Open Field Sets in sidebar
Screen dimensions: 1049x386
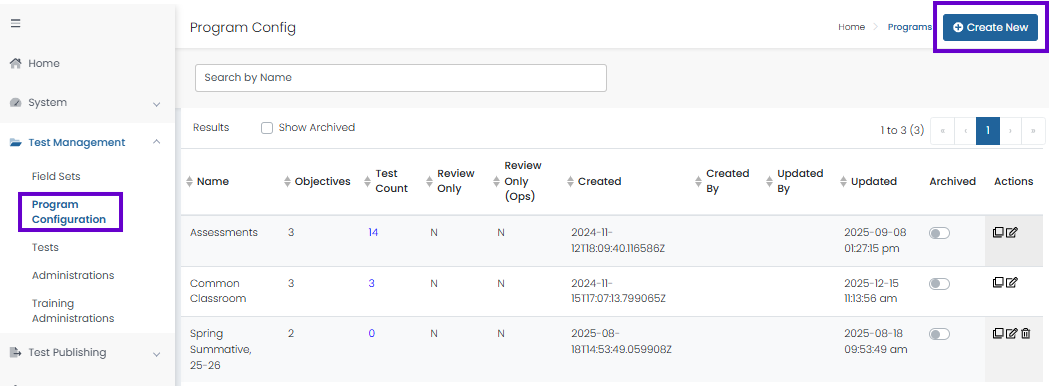coord(56,177)
